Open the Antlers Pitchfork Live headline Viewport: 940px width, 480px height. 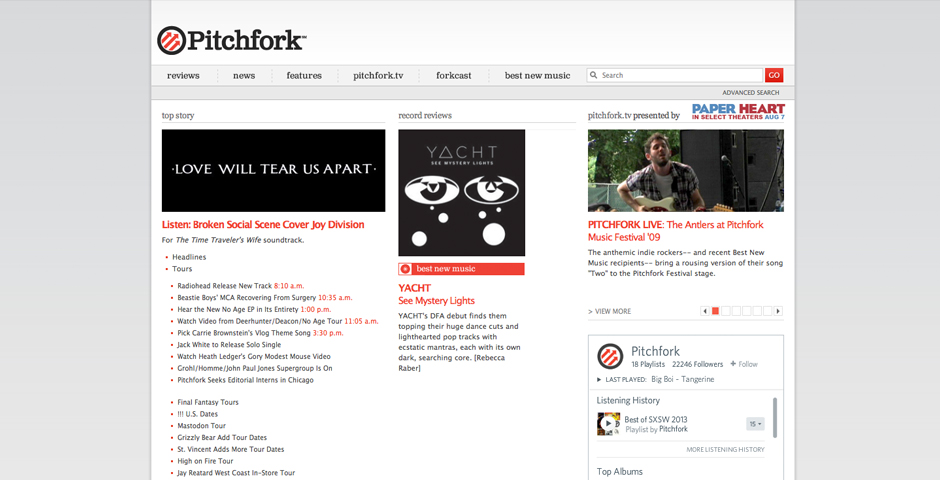pyautogui.click(x=676, y=231)
